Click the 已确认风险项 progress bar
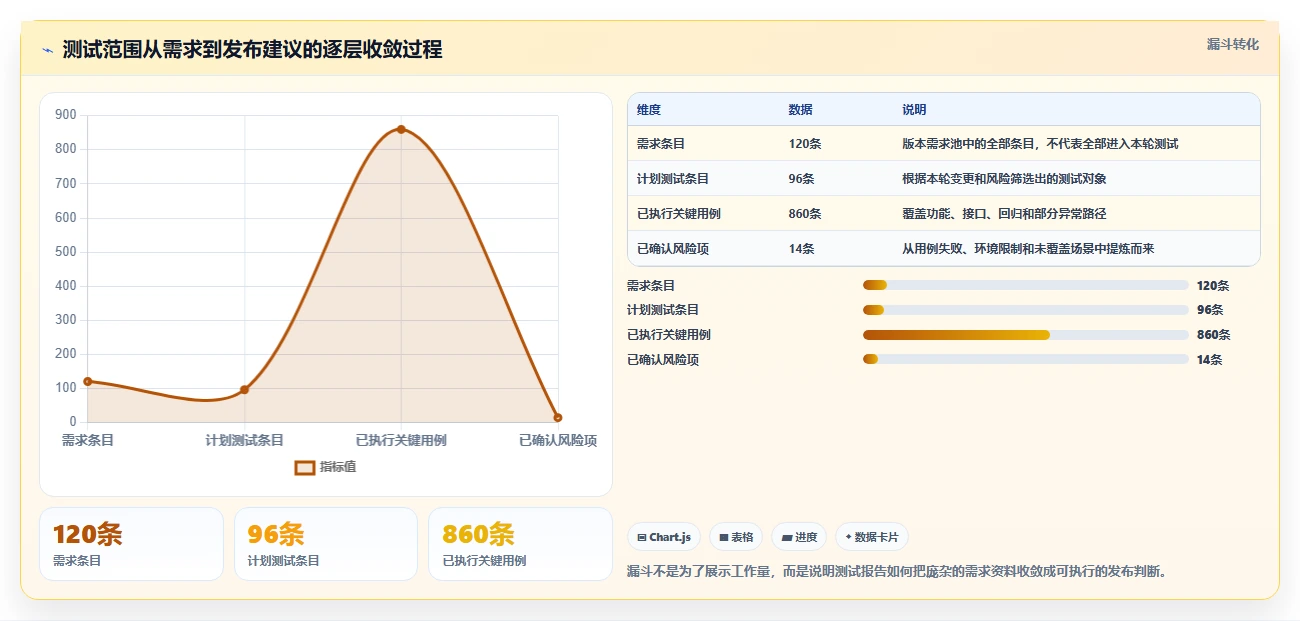This screenshot has width=1300, height=621. tap(1025, 359)
